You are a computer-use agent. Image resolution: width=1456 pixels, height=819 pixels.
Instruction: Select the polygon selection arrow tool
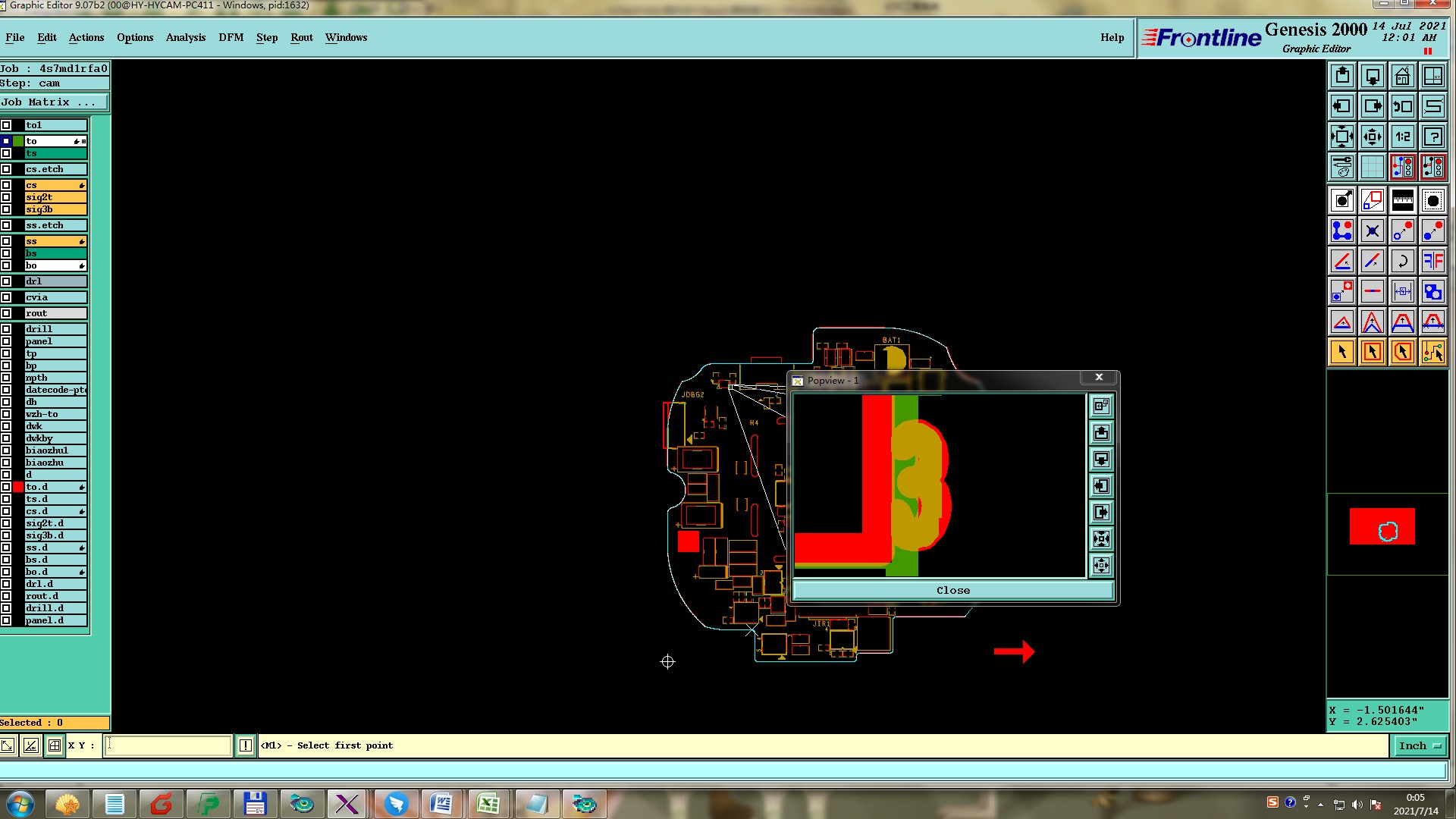[1403, 352]
